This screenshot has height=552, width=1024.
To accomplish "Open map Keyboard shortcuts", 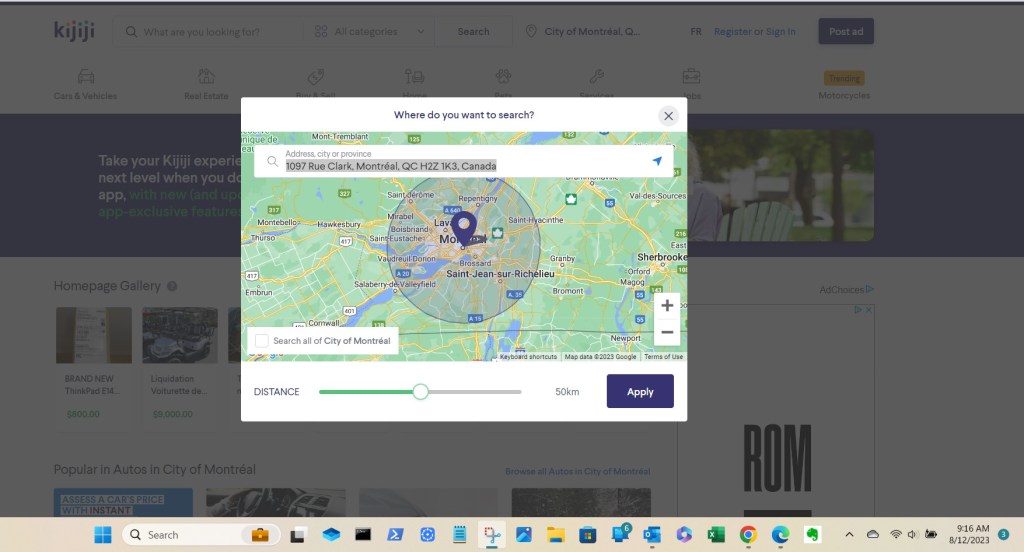I will point(528,357).
